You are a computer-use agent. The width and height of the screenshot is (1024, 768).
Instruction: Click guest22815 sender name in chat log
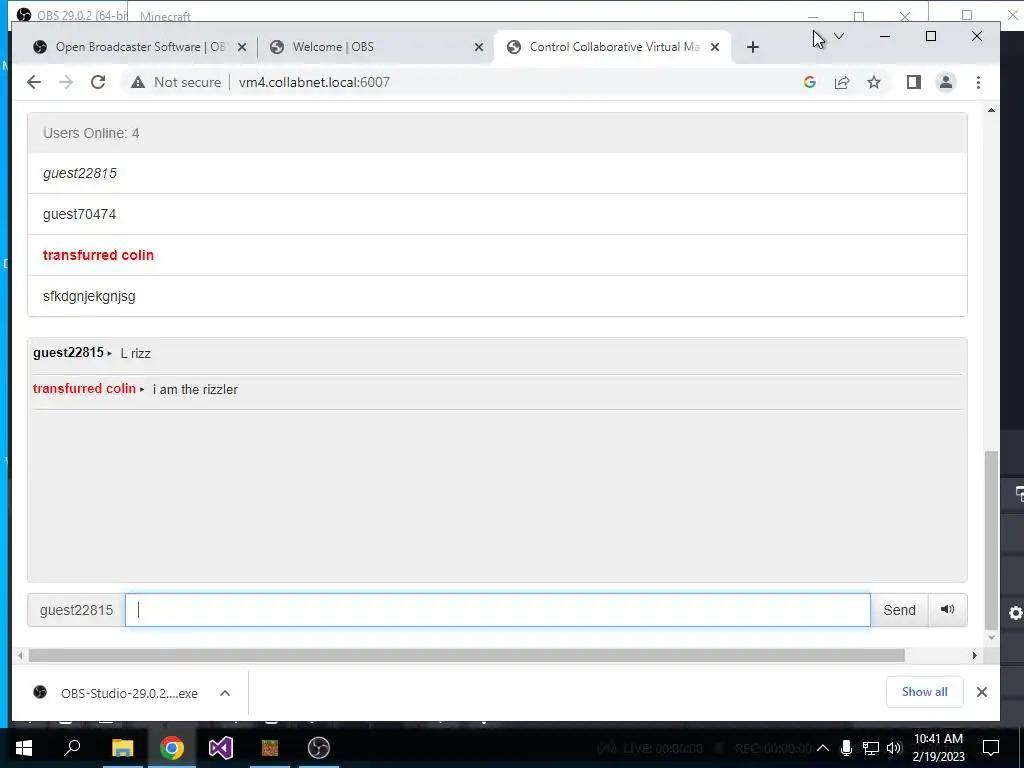(69, 353)
